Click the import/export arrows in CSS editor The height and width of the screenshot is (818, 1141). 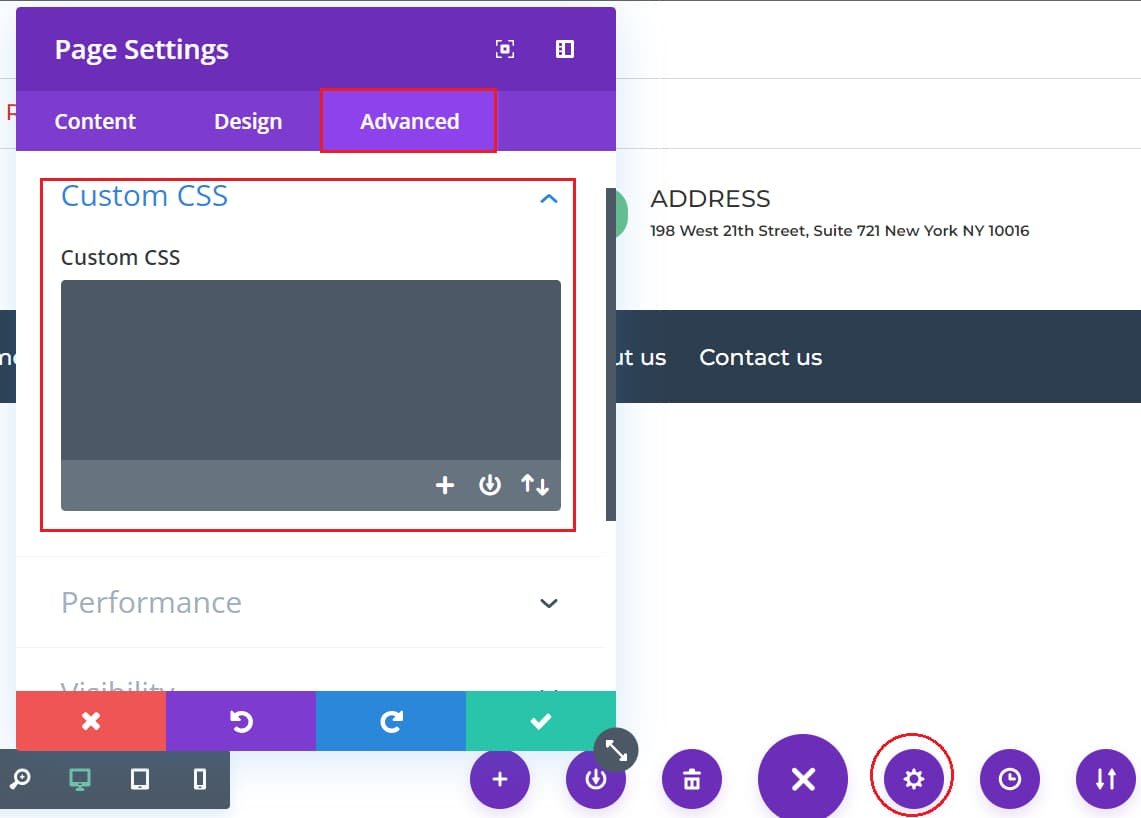coord(535,485)
